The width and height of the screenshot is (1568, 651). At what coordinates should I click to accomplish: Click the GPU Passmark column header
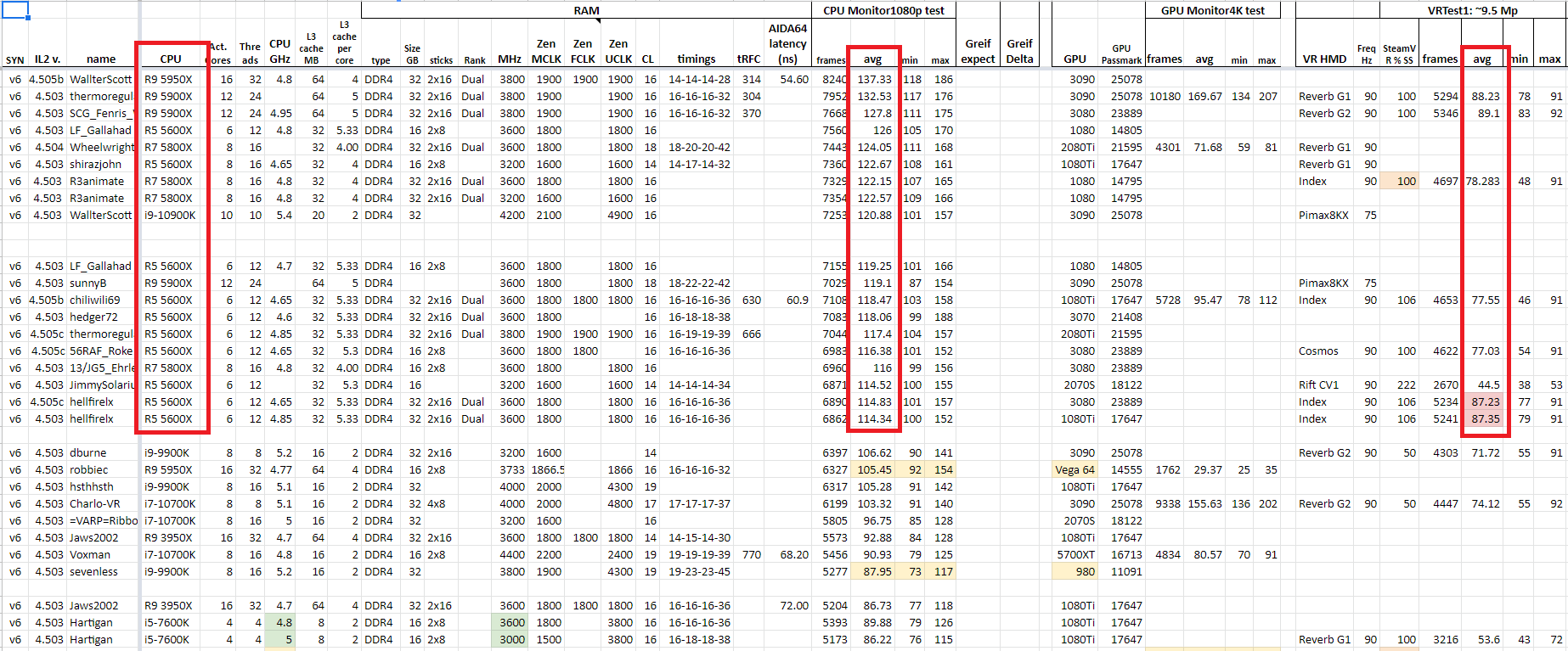1121,54
